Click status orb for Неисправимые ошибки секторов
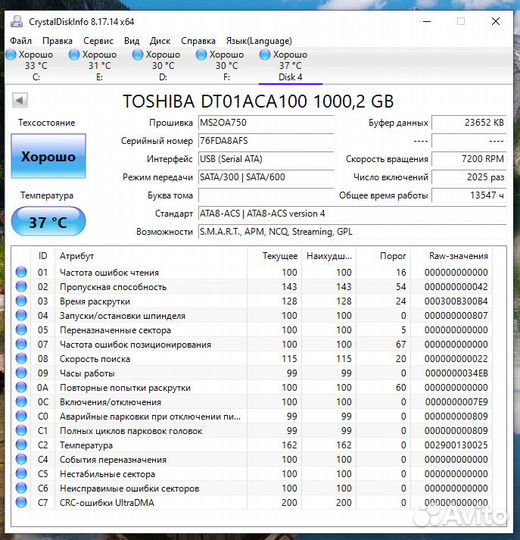 pyautogui.click(x=21, y=488)
